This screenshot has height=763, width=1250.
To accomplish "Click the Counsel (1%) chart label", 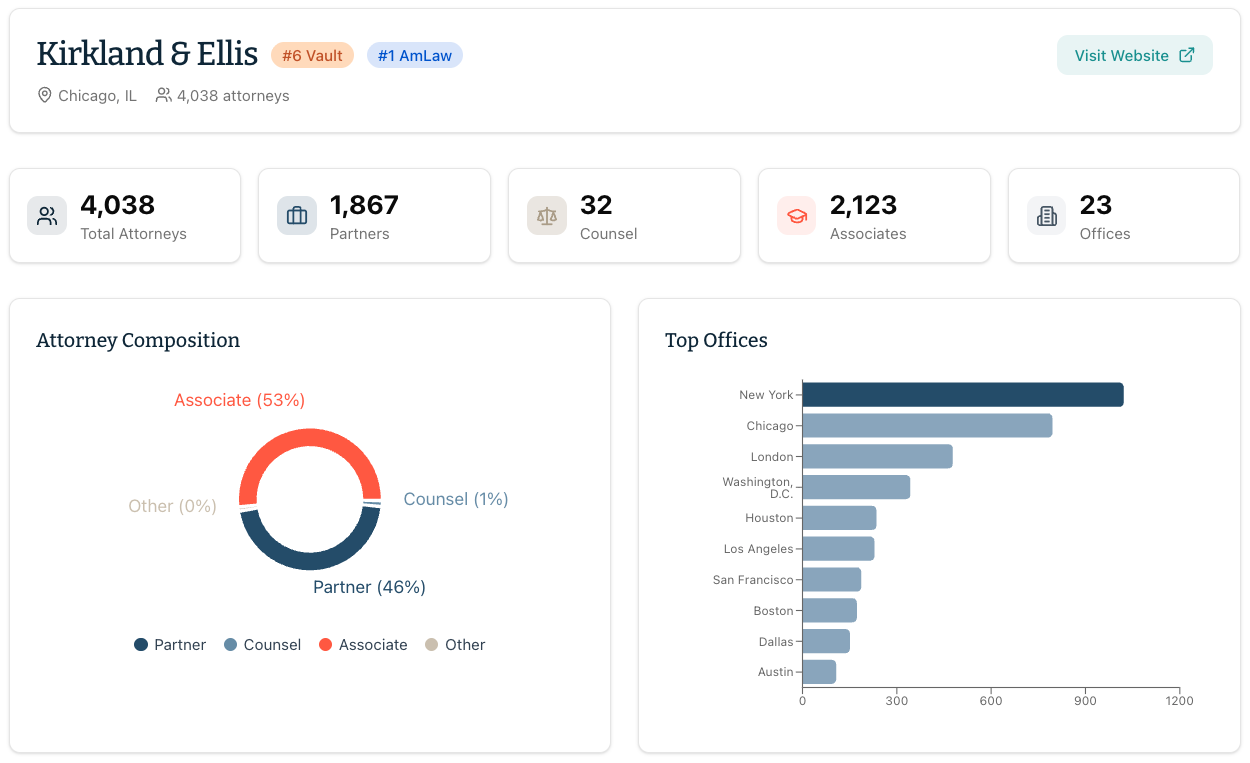I will tap(456, 499).
